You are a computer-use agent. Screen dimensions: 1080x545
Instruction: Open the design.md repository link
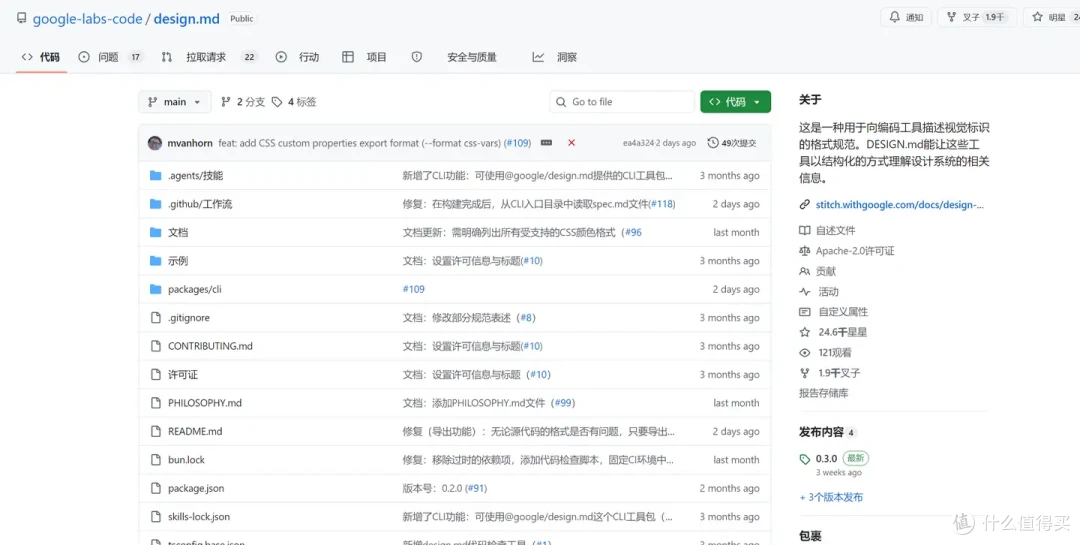point(187,19)
